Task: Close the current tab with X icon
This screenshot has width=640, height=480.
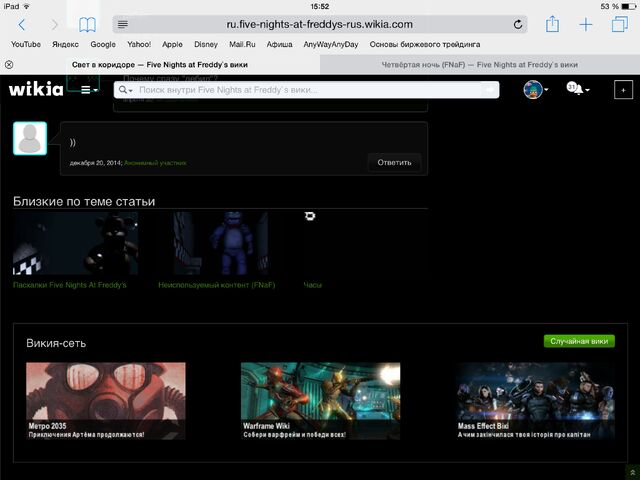Action: pyautogui.click(x=9, y=64)
